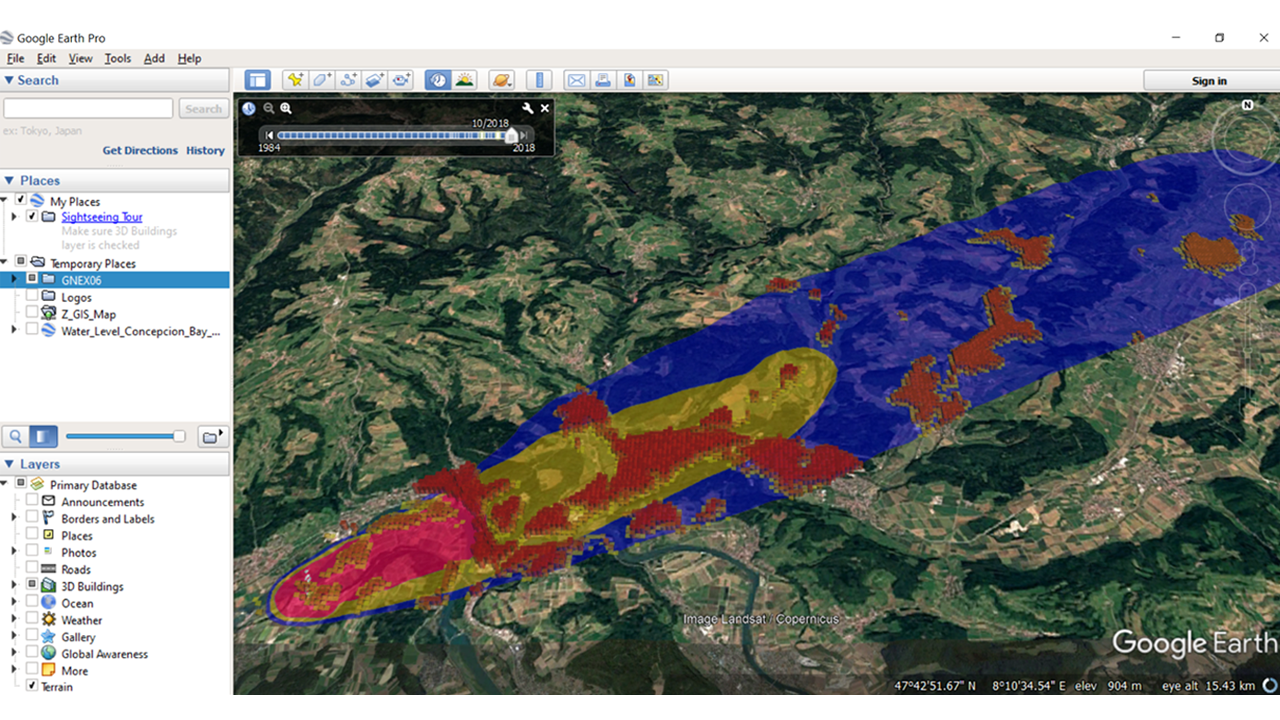This screenshot has height=720, width=1280.
Task: Click the Primary Database layers icon
Action: pos(37,485)
